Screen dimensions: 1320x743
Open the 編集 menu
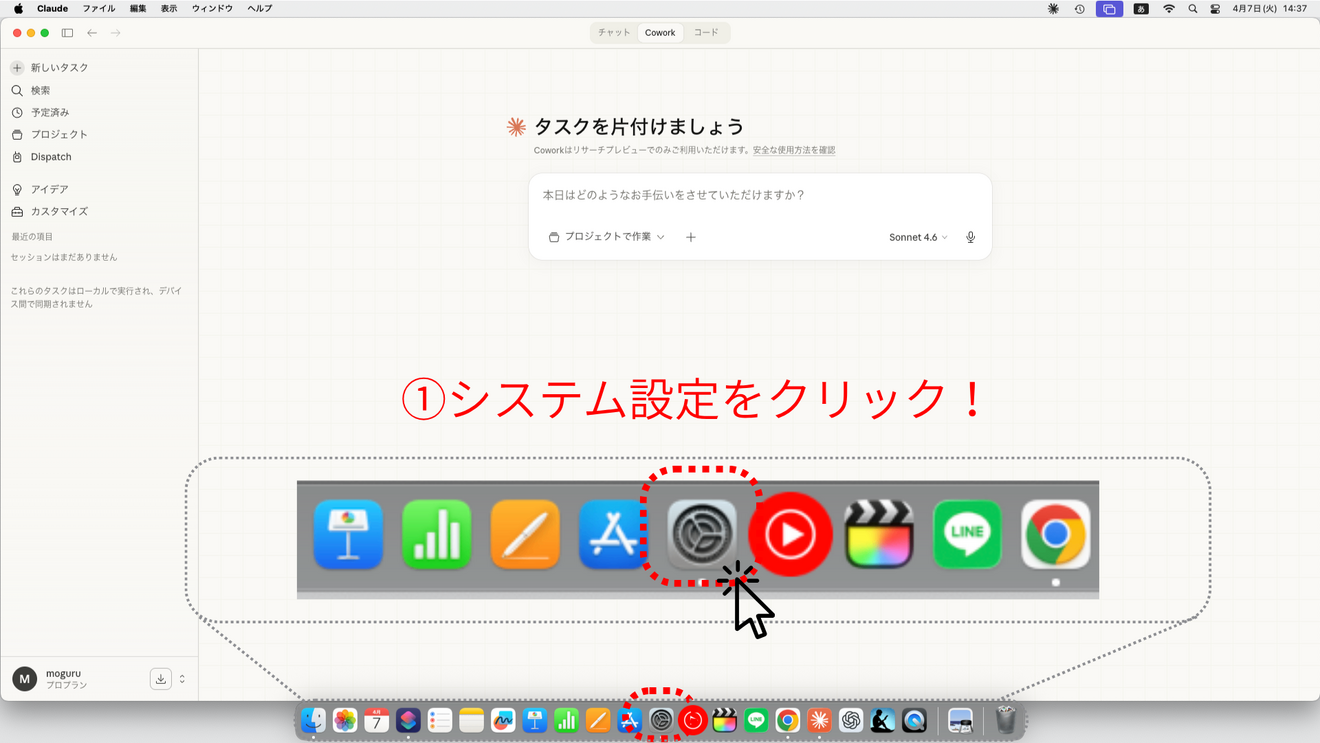coord(138,8)
